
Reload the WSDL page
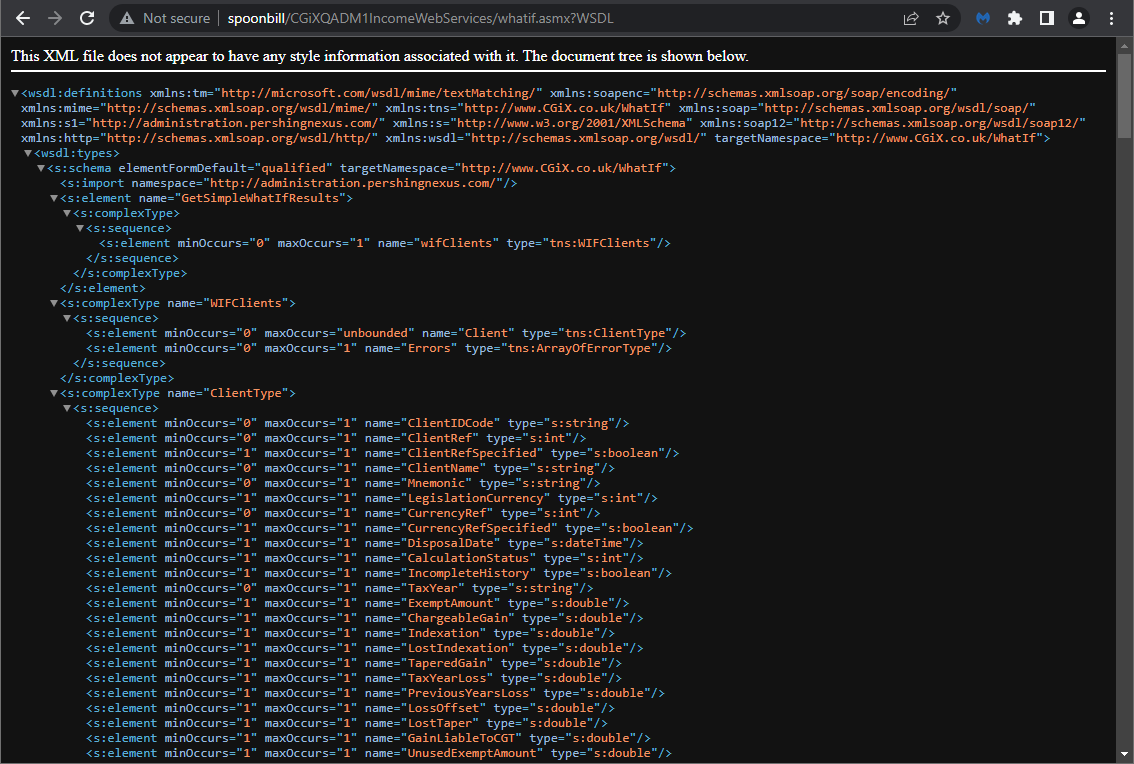pyautogui.click(x=87, y=18)
